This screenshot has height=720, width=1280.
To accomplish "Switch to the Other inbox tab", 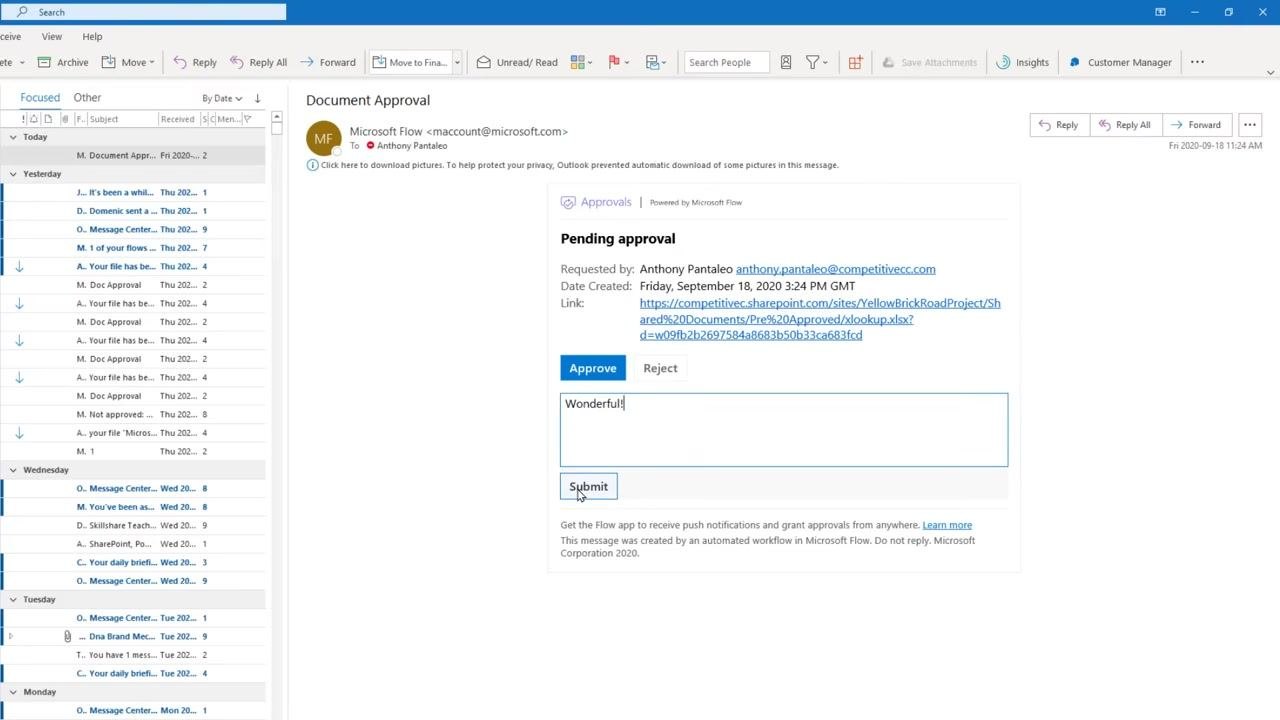I will pyautogui.click(x=87, y=97).
